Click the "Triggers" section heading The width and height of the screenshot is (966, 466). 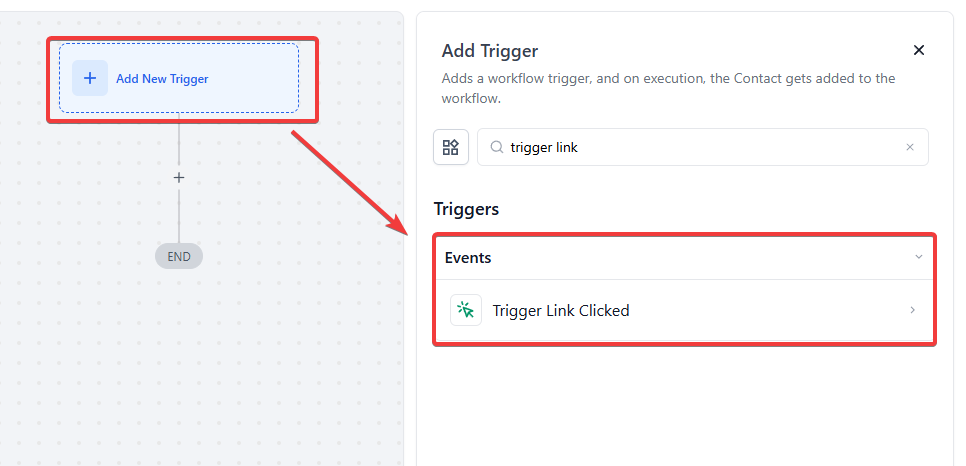[466, 209]
